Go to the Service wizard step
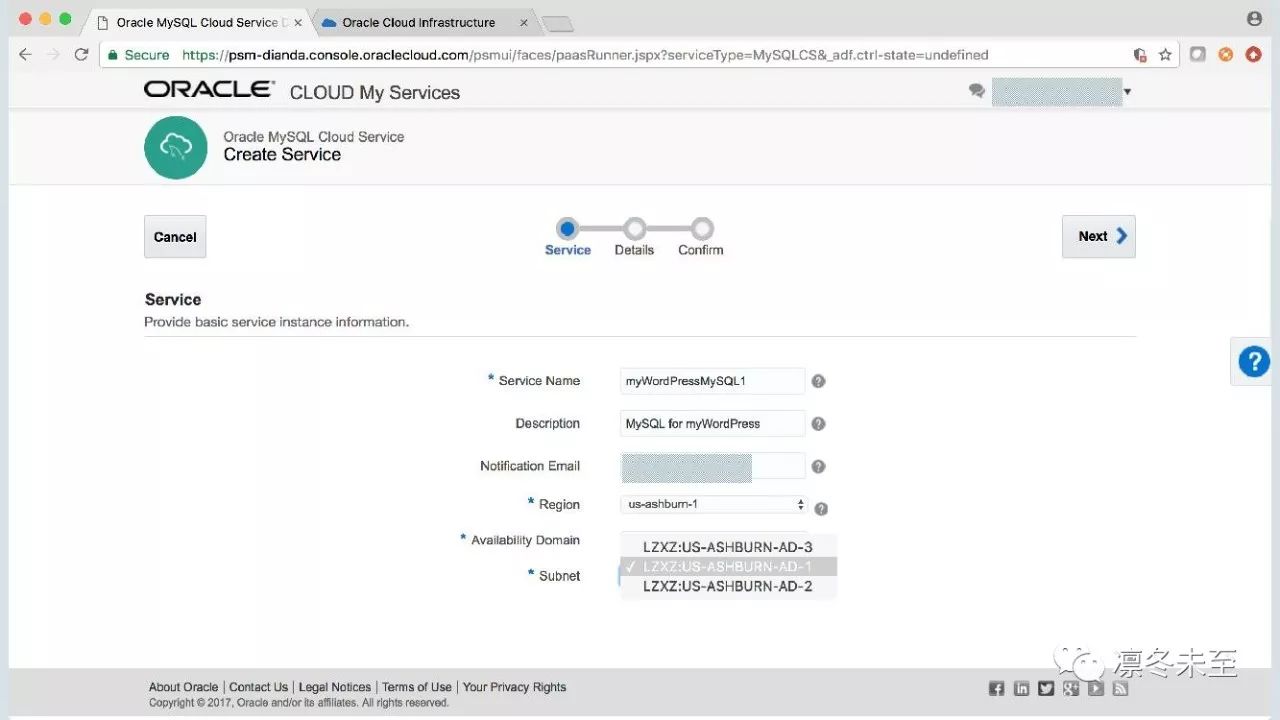 click(x=567, y=238)
